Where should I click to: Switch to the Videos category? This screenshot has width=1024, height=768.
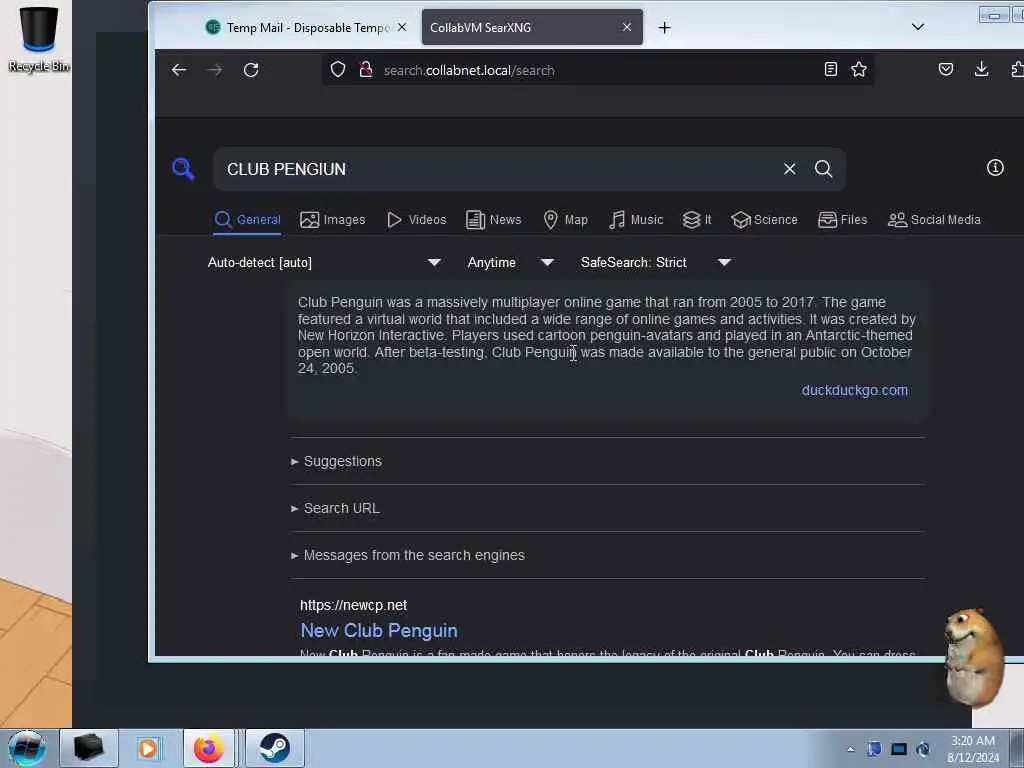point(417,220)
